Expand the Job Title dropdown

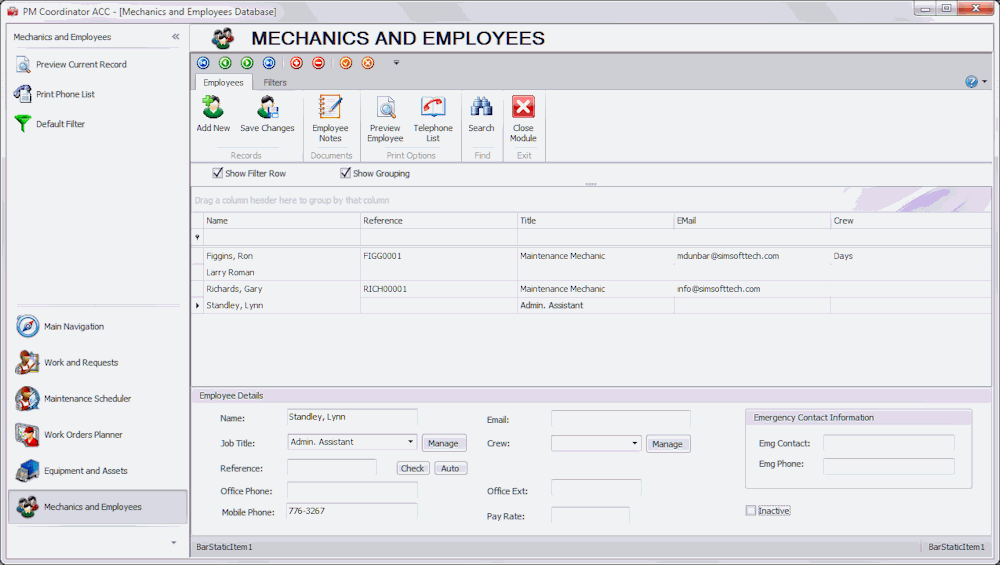pos(411,442)
